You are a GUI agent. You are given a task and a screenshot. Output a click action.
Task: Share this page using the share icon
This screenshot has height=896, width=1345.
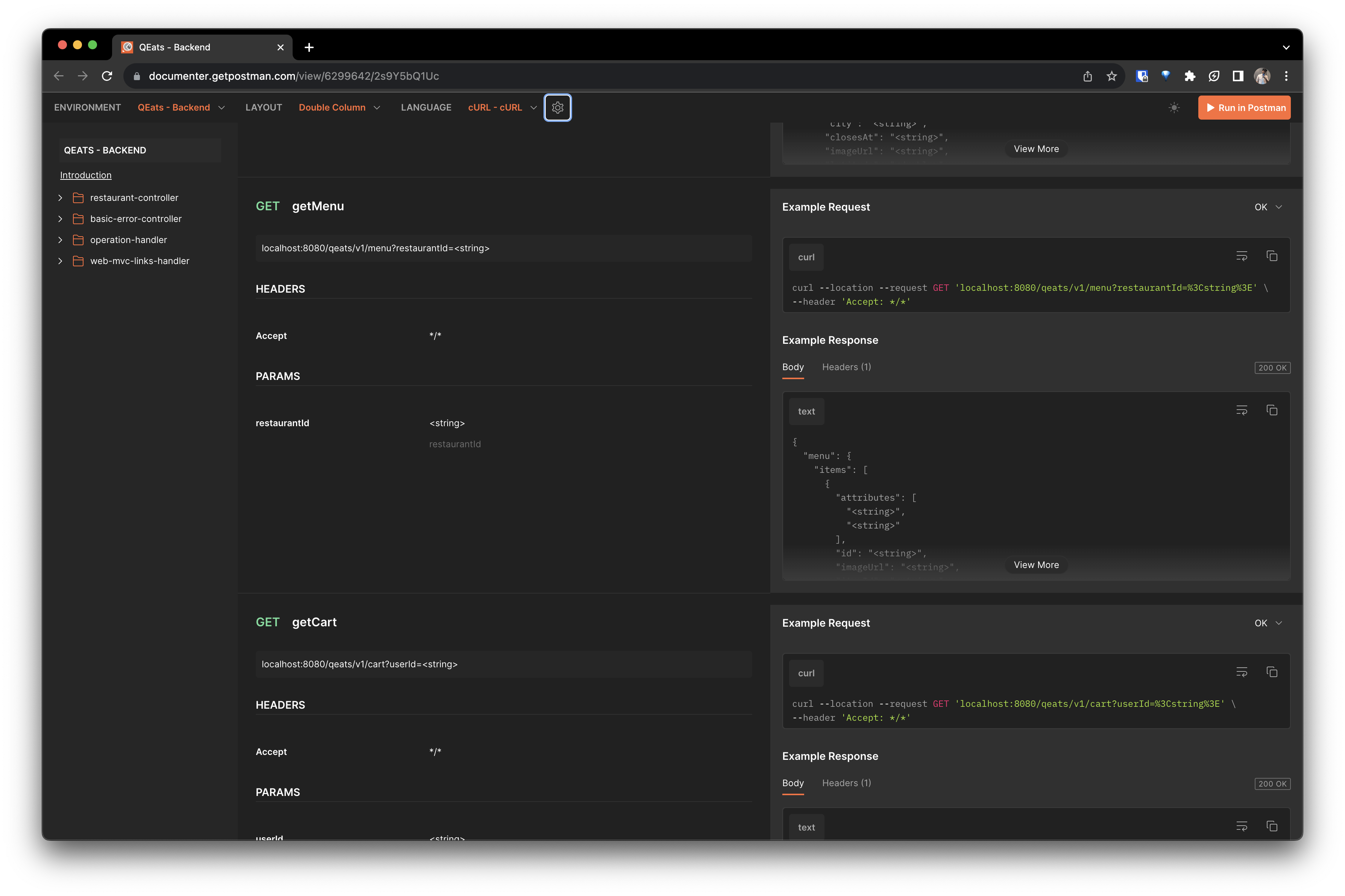tap(1087, 76)
